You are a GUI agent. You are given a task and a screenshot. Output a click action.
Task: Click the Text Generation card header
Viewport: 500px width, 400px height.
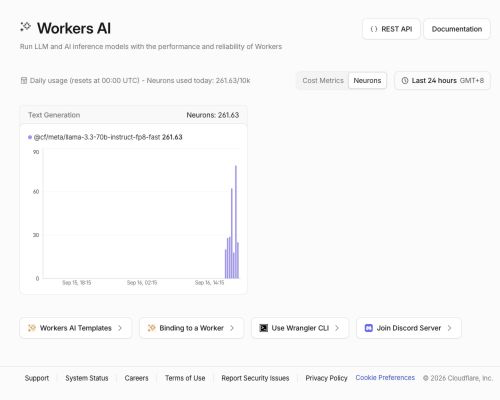(133, 115)
